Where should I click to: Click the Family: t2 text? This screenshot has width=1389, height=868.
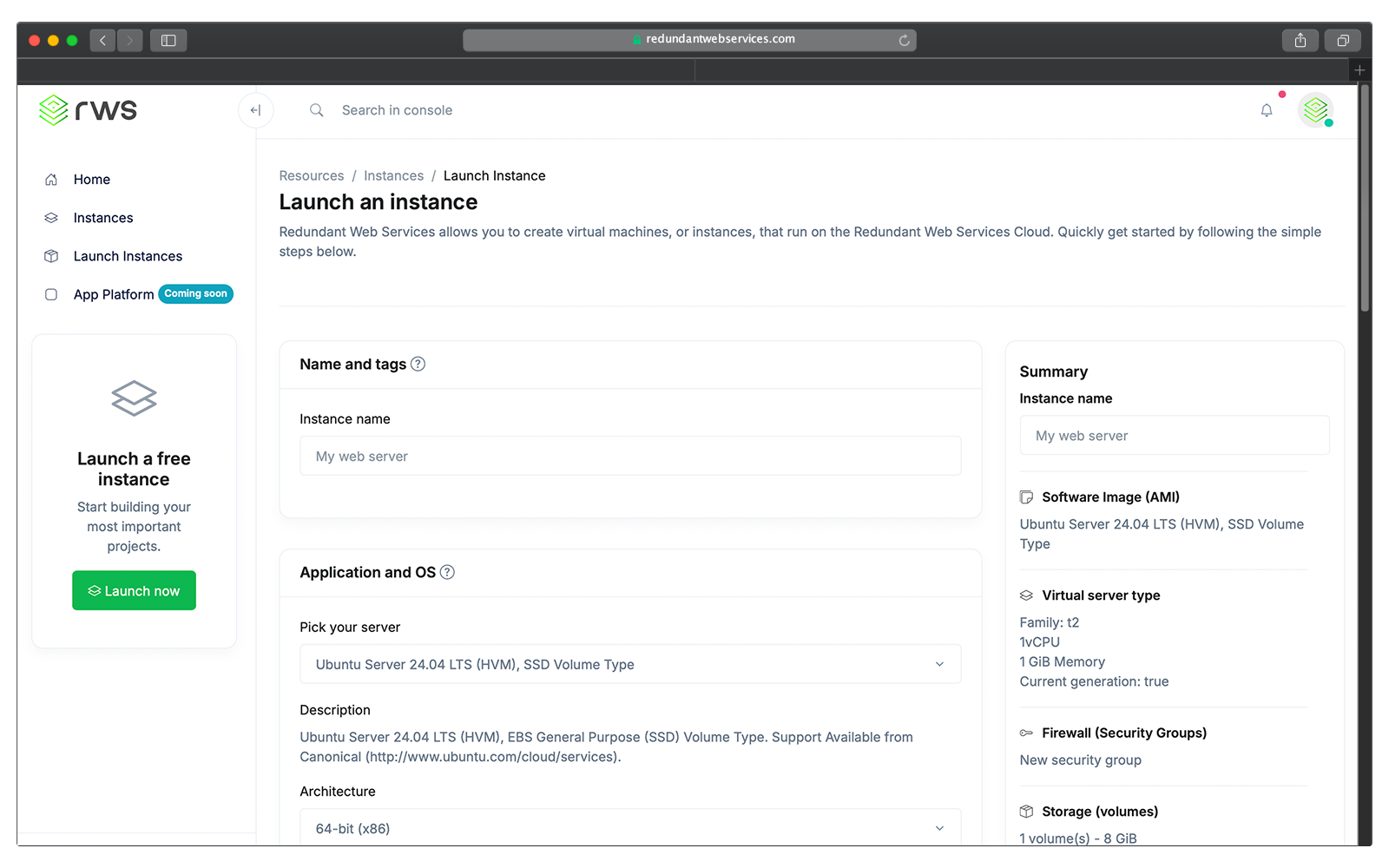tap(1050, 622)
